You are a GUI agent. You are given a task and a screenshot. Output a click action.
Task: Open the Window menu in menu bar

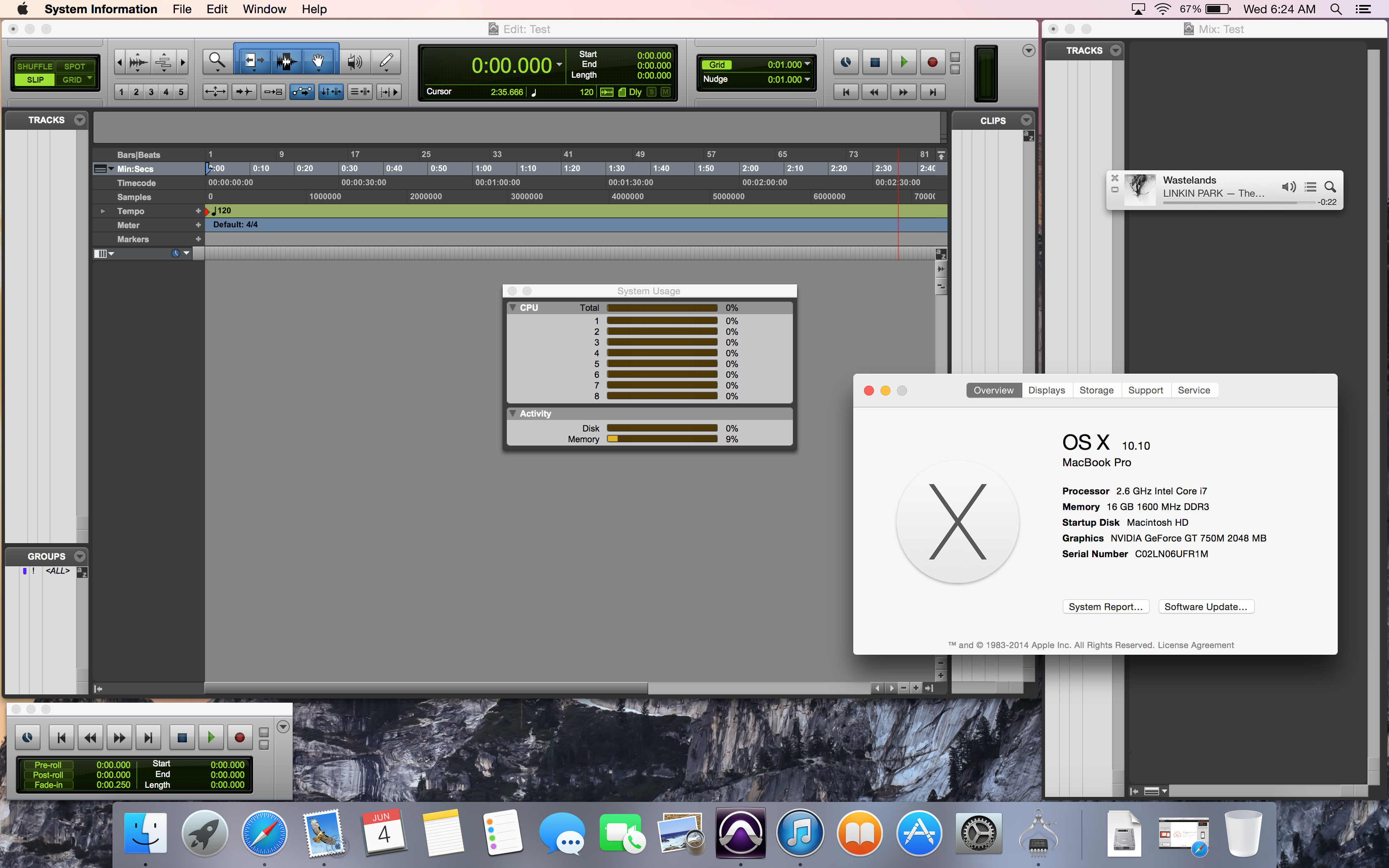(264, 9)
